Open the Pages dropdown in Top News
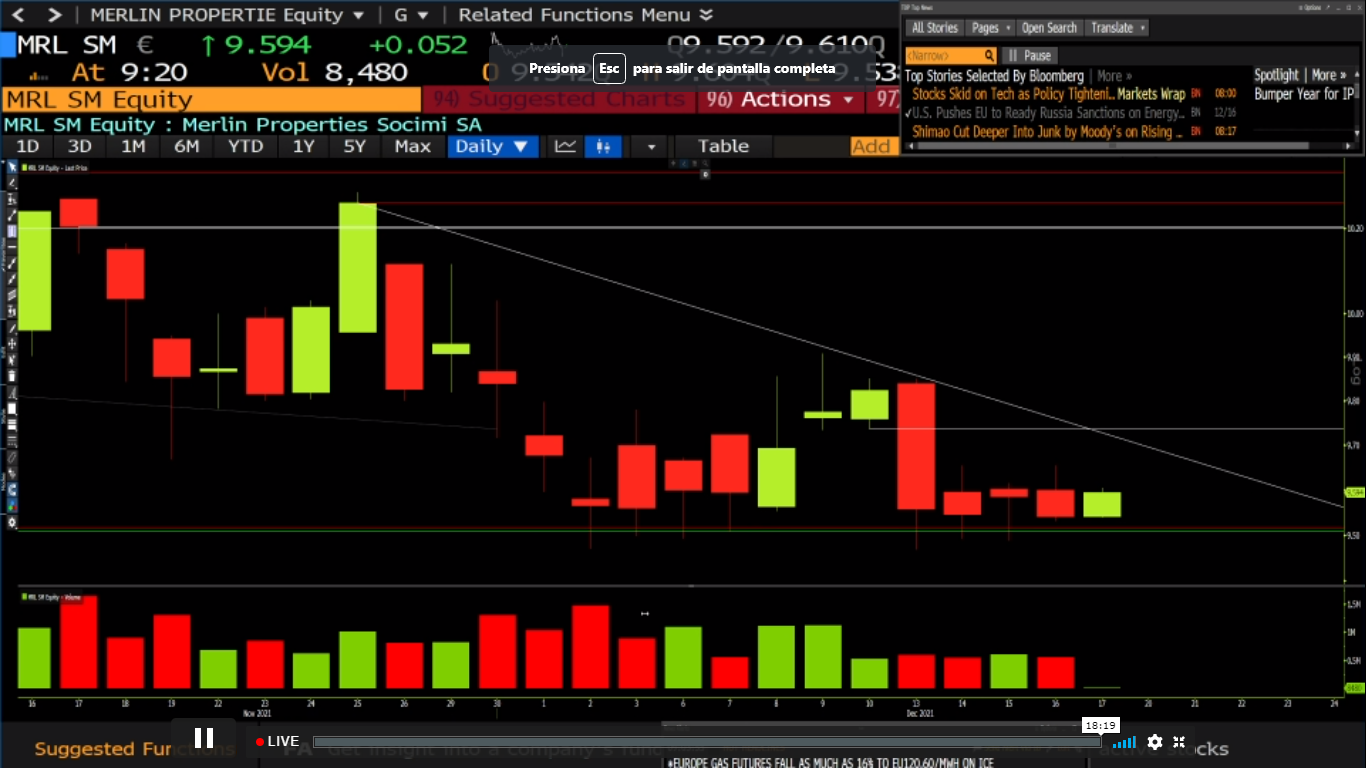 991,28
